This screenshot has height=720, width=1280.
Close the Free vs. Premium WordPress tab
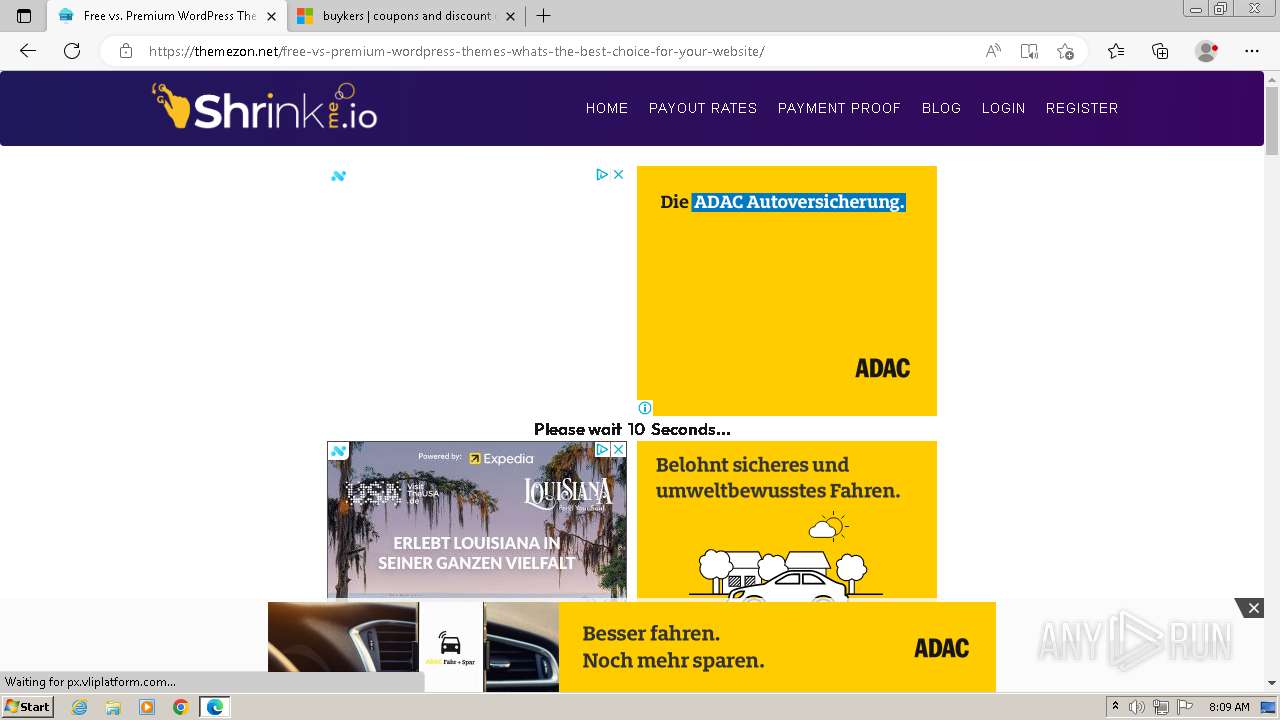271,16
